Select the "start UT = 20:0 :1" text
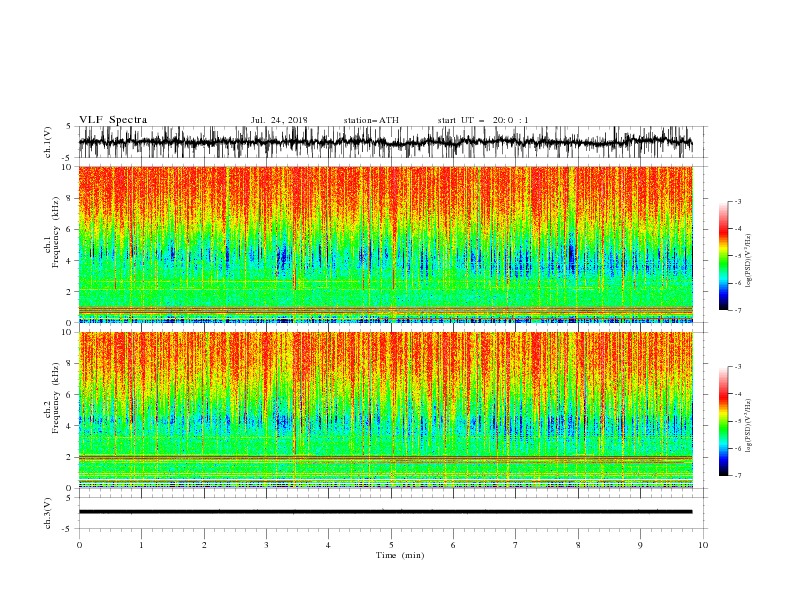Screen dimensions: 792x612 click(x=483, y=120)
